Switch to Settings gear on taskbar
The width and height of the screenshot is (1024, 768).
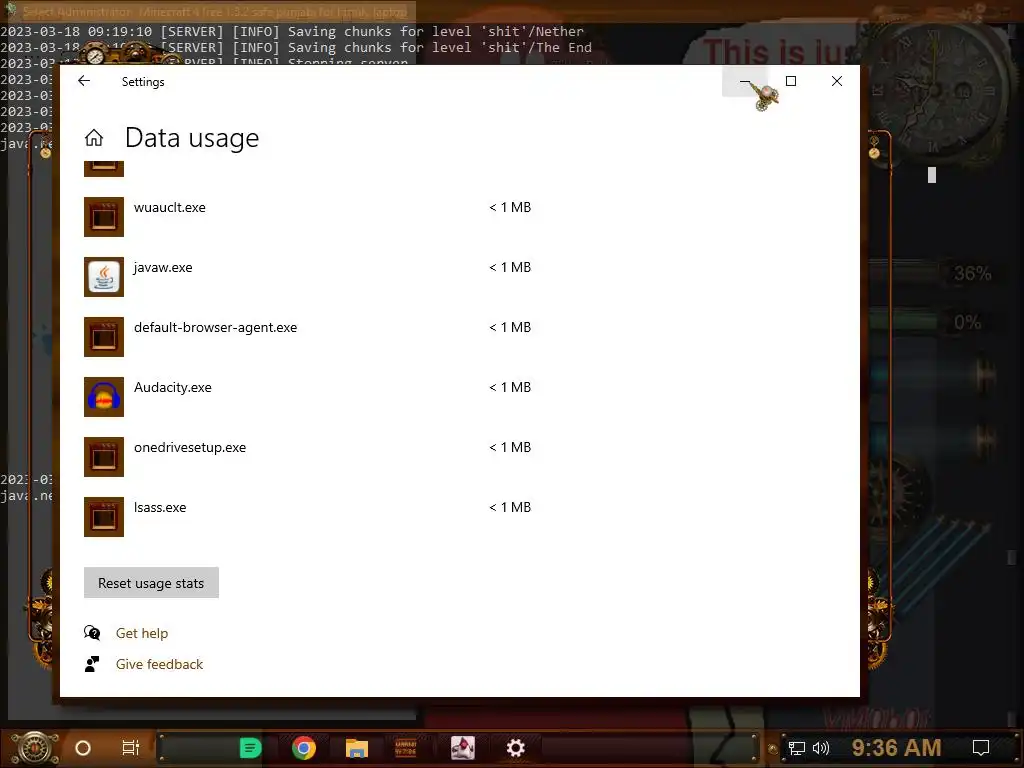[x=515, y=748]
